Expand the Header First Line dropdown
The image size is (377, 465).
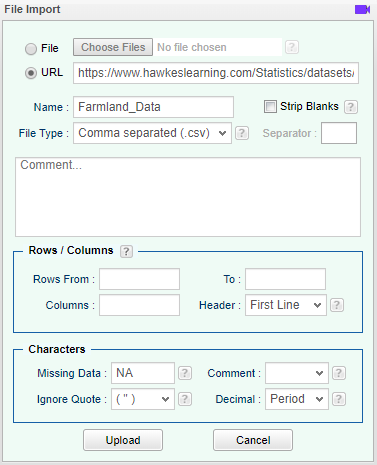[286, 305]
